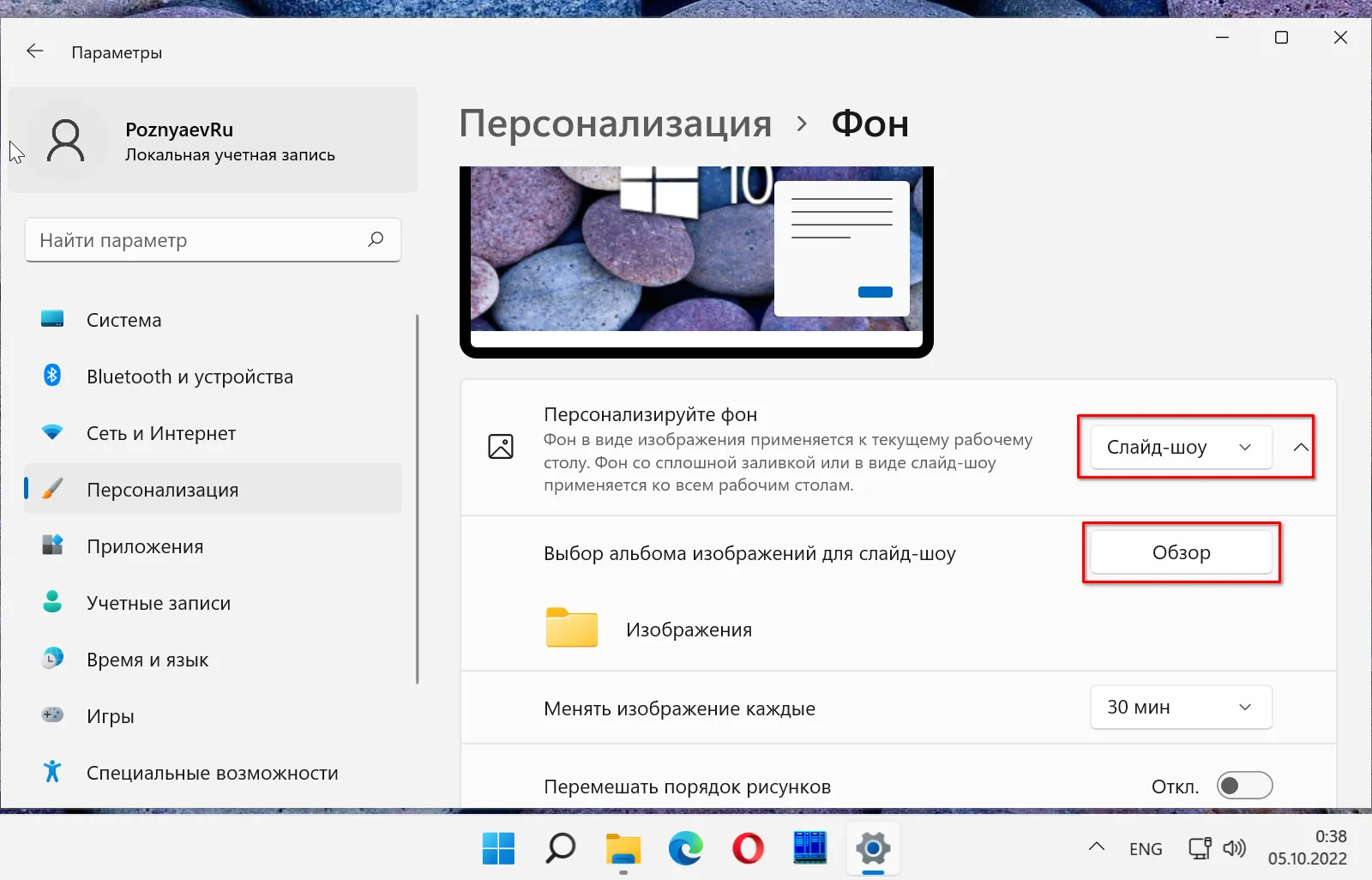Screen dimensions: 1372x880
Task: Open the 30 мин interval dropdown
Action: click(1181, 707)
